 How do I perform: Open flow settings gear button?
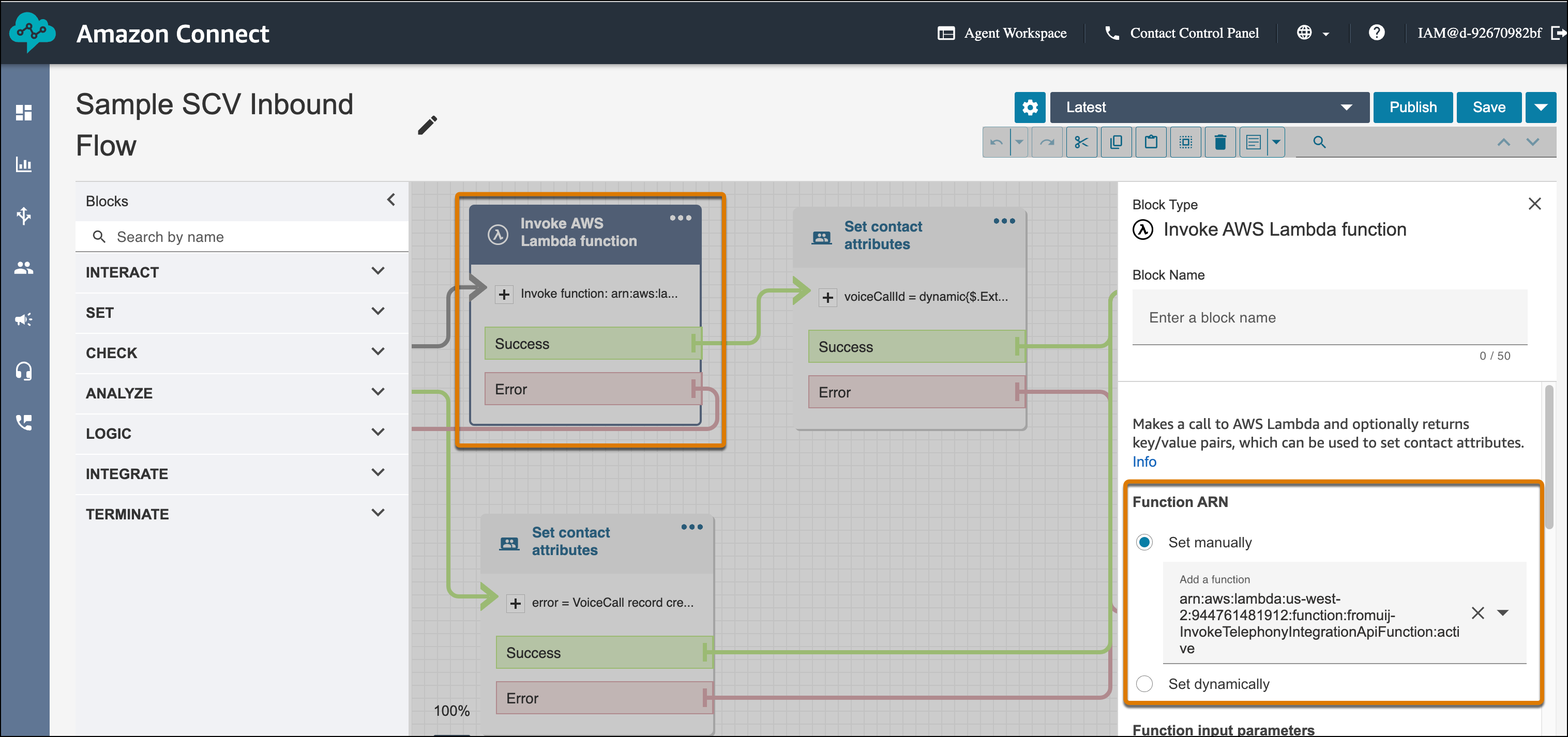[x=1030, y=108]
